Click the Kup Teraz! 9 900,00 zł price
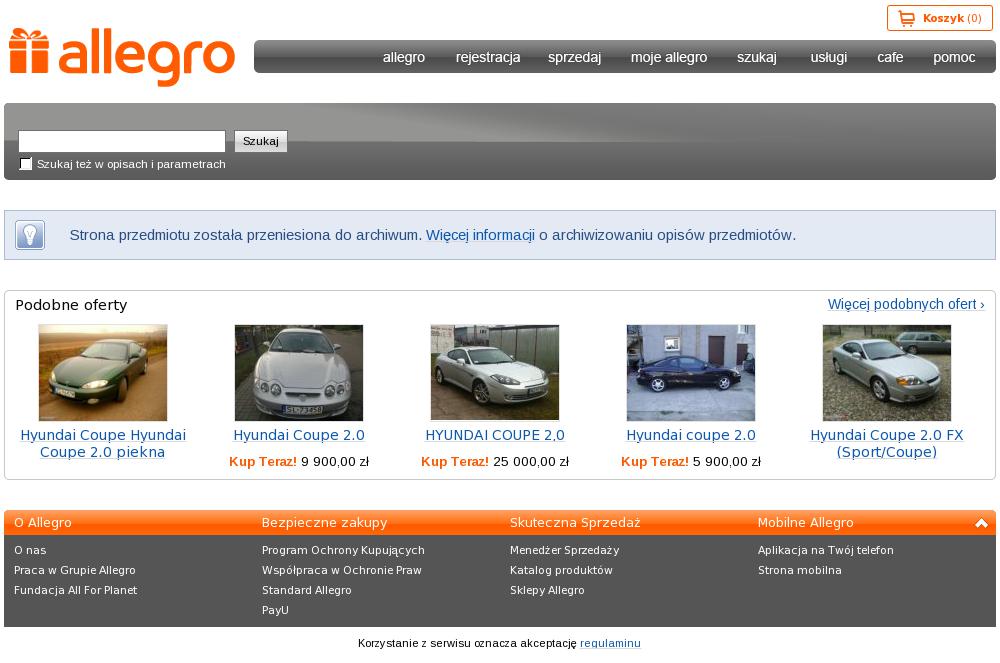 click(298, 462)
